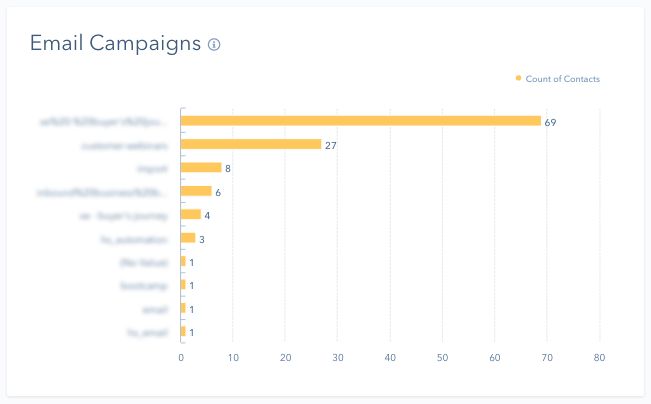Click the 27 data label
651x404 pixels.
(x=330, y=145)
